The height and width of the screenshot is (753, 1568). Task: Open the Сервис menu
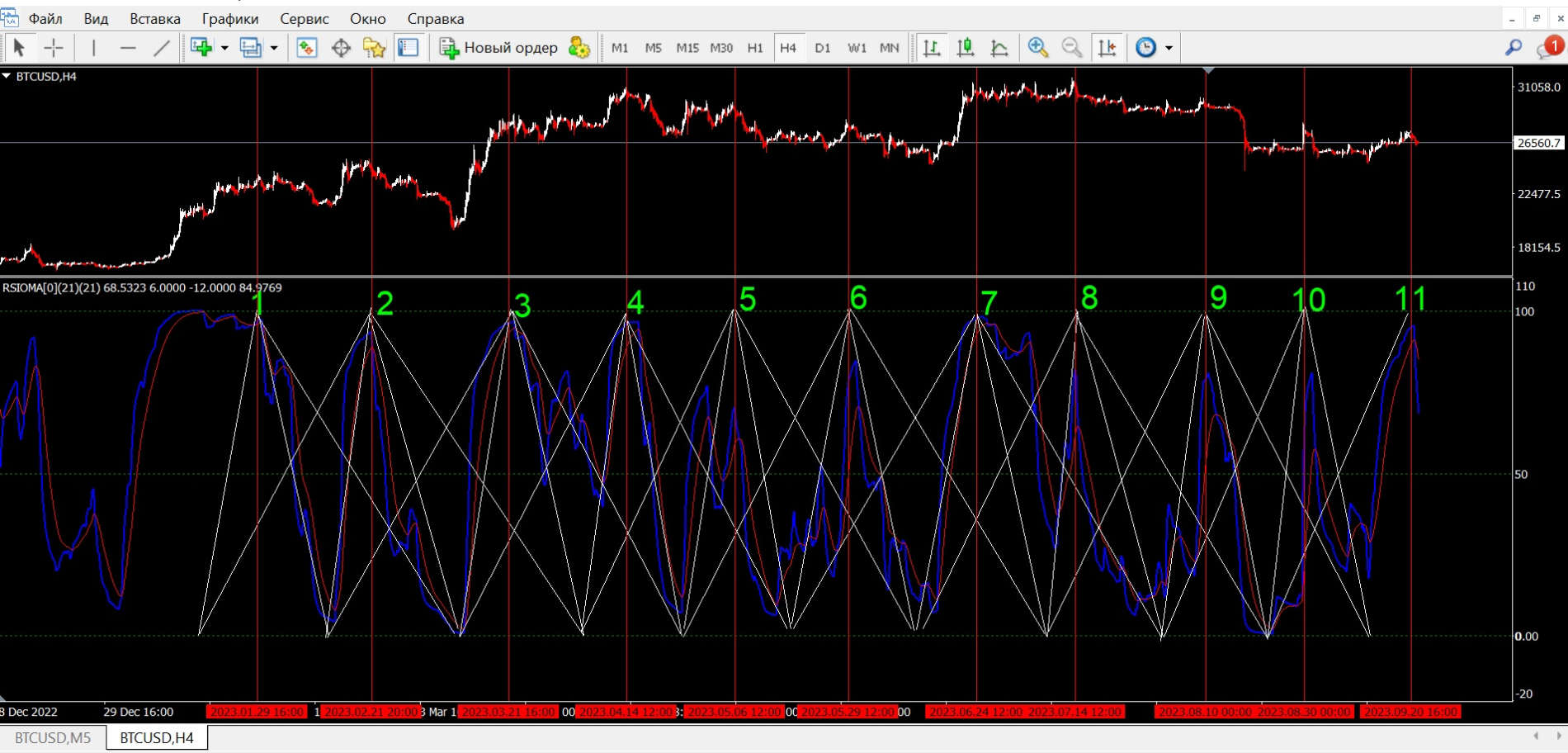coord(305,18)
